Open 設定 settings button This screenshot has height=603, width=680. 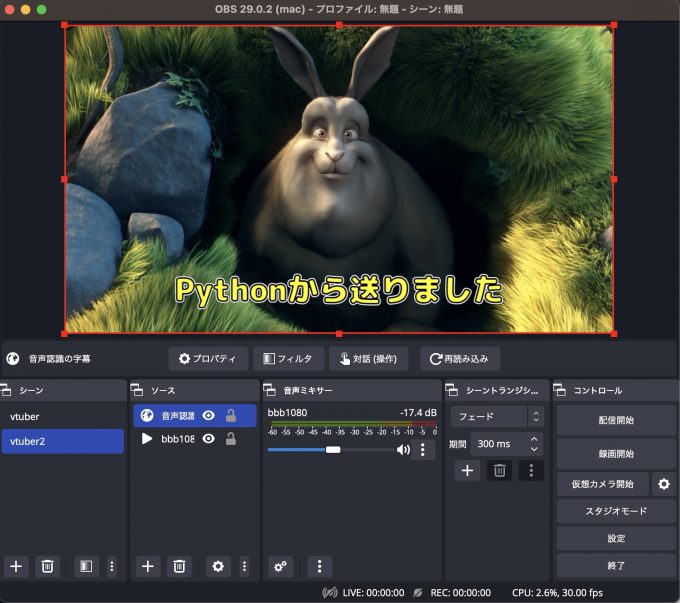pyautogui.click(x=616, y=538)
